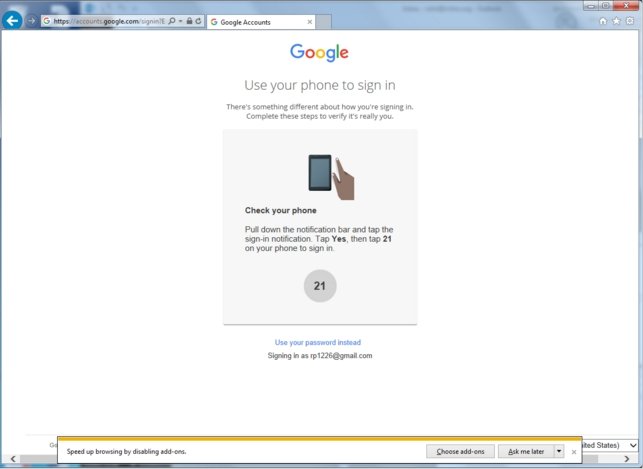Click Use your password instead link
Viewport: 643px width, 469px height.
pyautogui.click(x=318, y=342)
